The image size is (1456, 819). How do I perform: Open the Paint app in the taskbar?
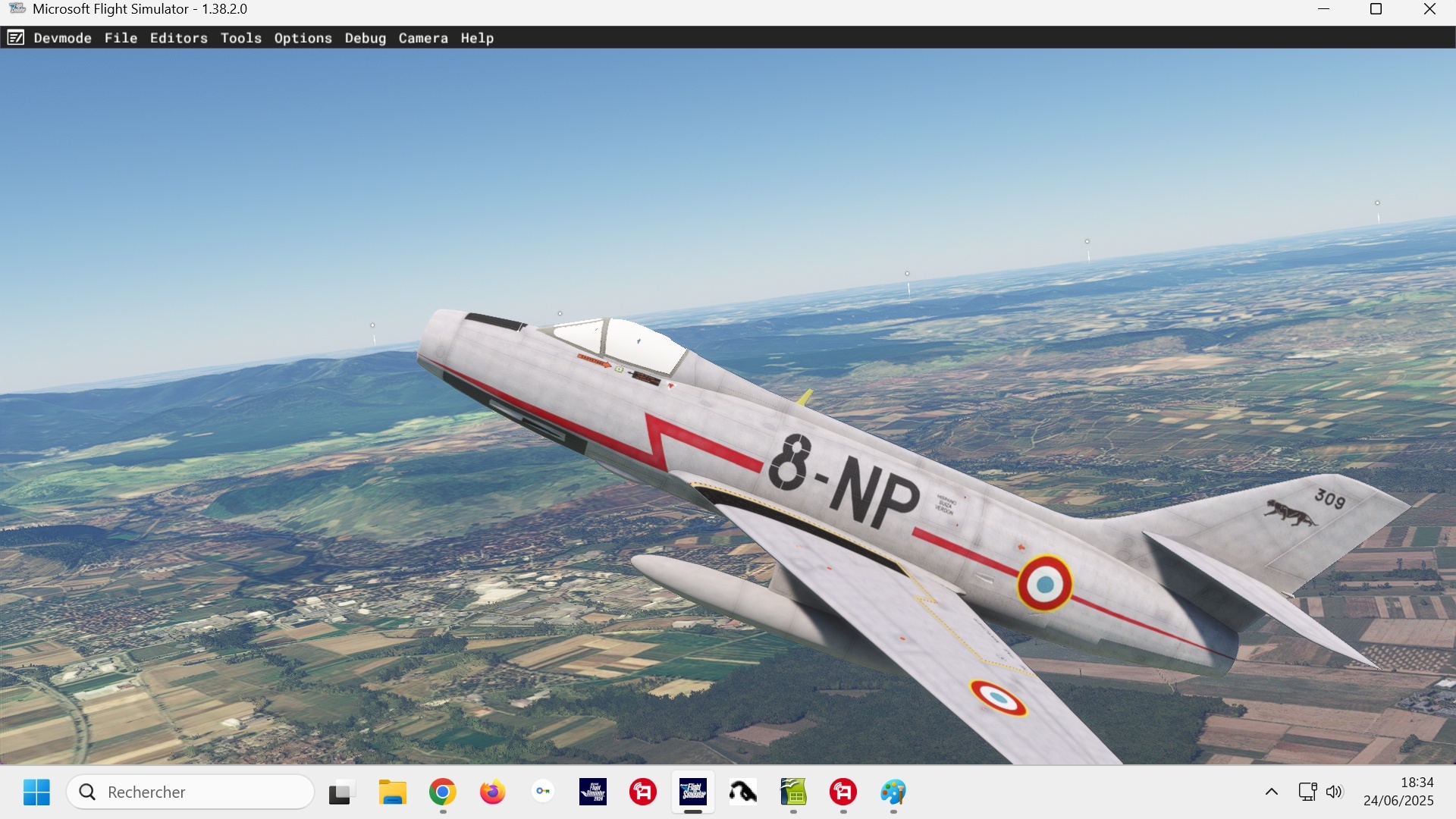893,792
